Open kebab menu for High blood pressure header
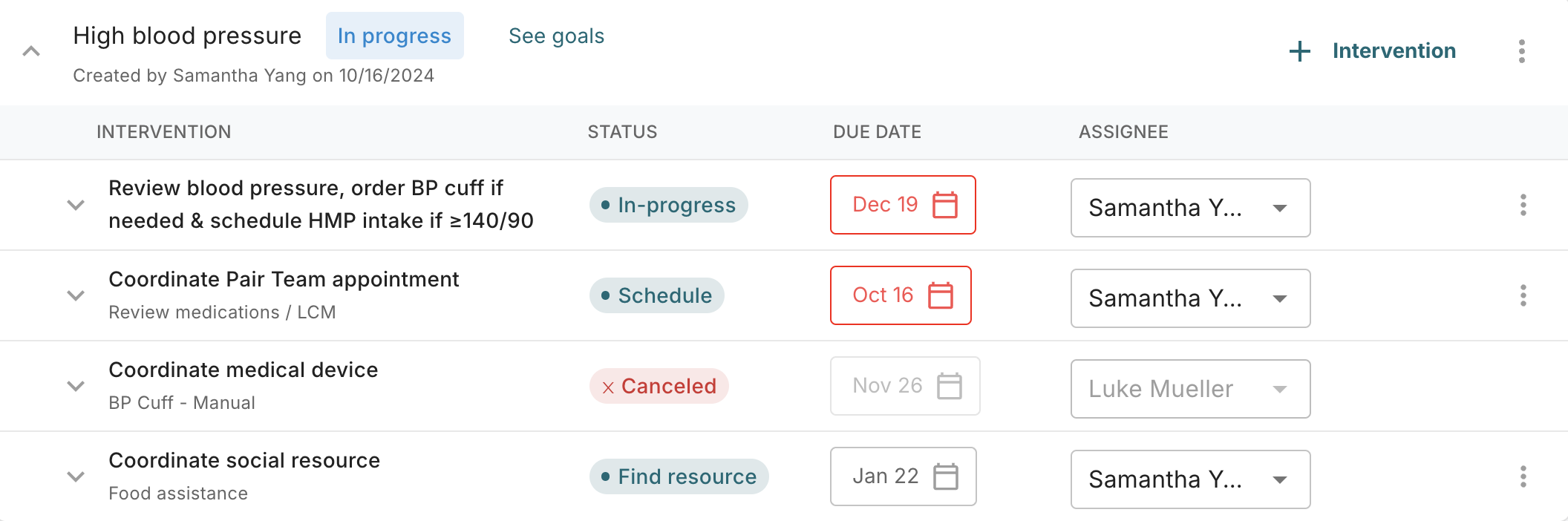The width and height of the screenshot is (1568, 521). click(1521, 51)
